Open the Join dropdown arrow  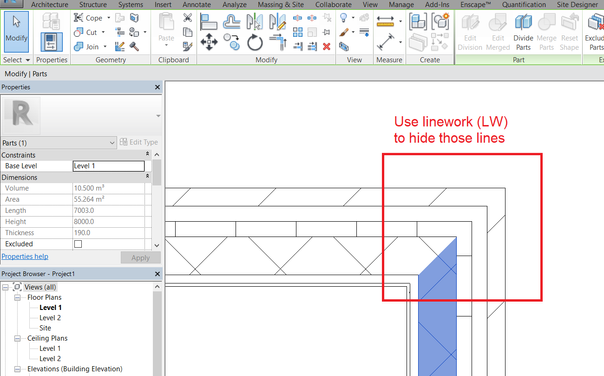coord(105,47)
